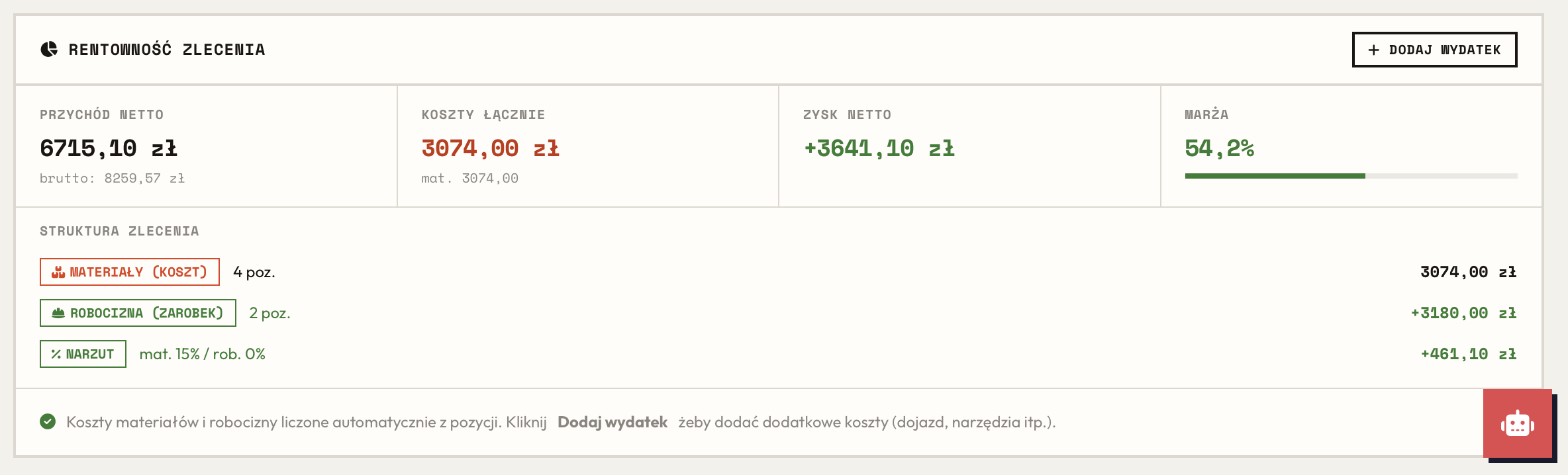
Task: Click the plus icon in Dodaj wydatek
Action: click(1373, 50)
